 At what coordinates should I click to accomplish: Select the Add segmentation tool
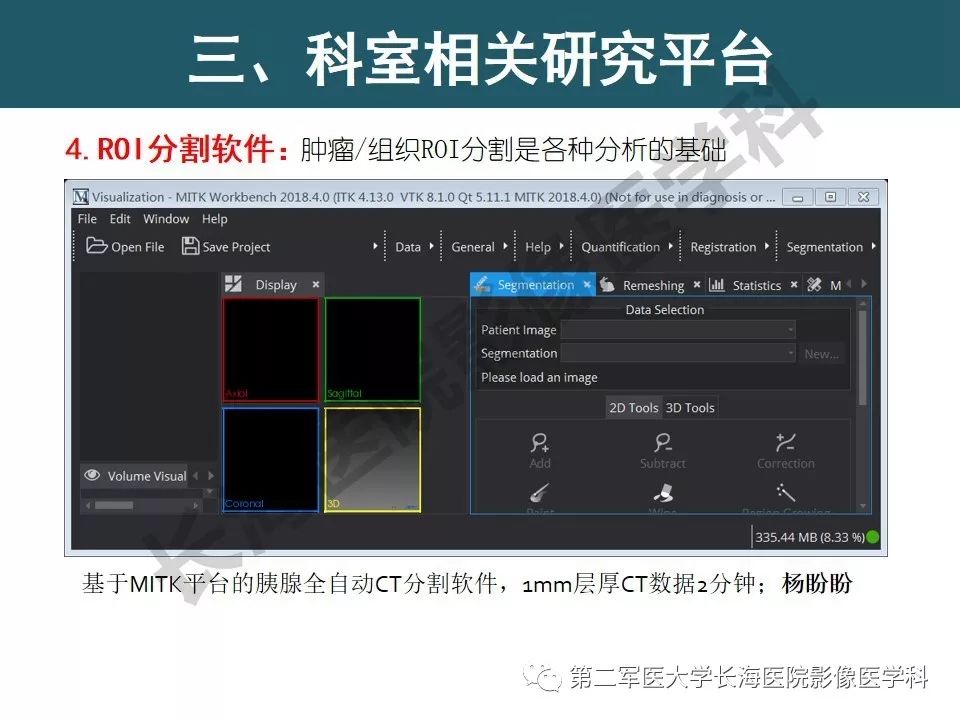click(x=540, y=451)
